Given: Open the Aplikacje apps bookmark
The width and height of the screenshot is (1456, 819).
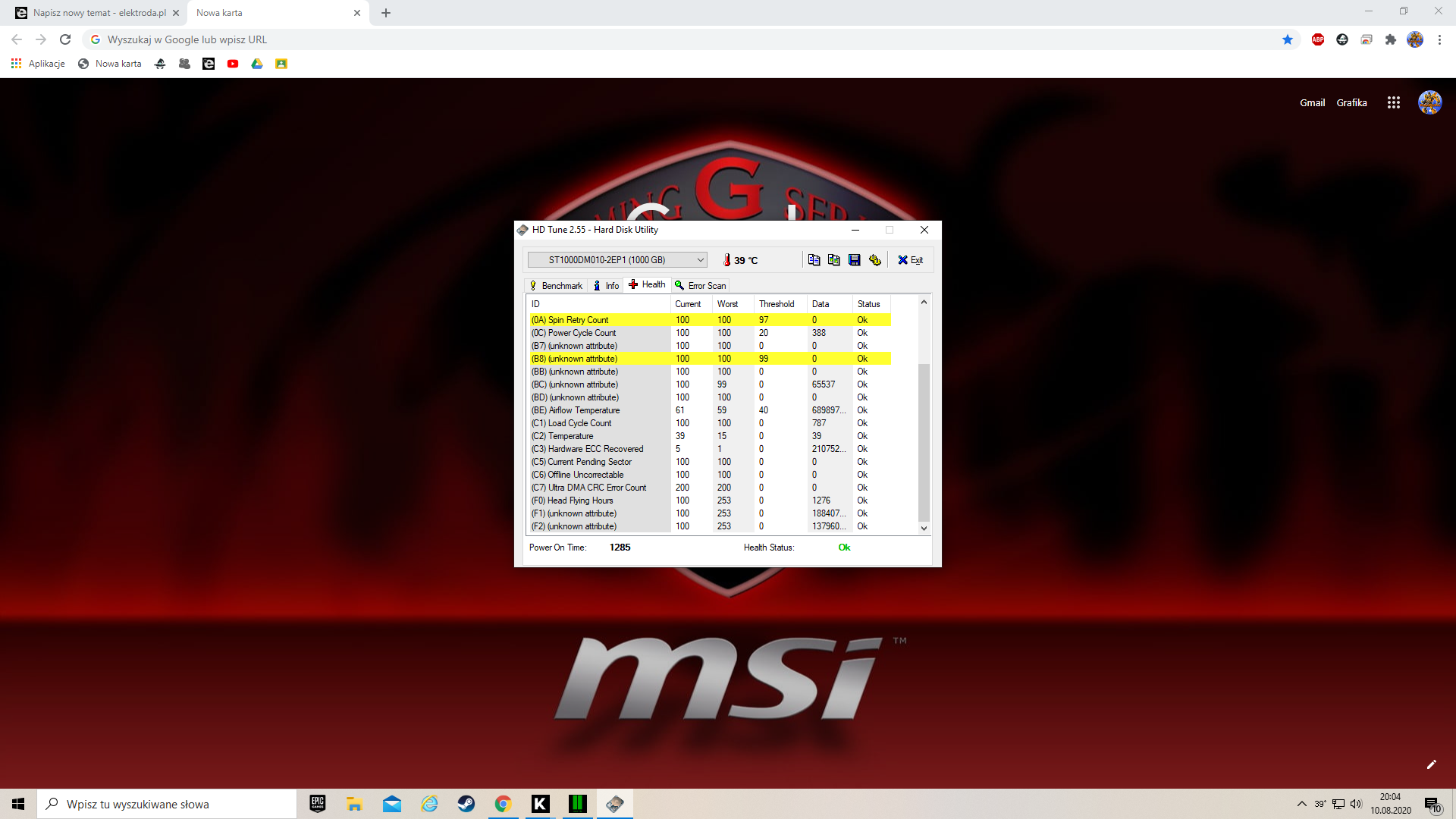Looking at the screenshot, I should (38, 64).
